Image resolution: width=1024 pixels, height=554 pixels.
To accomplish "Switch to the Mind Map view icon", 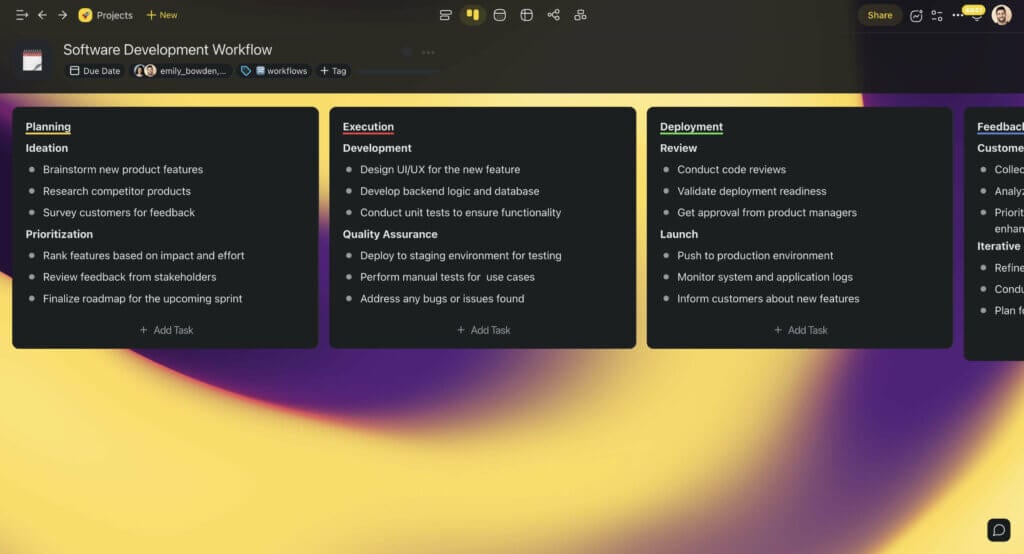I will pos(553,15).
